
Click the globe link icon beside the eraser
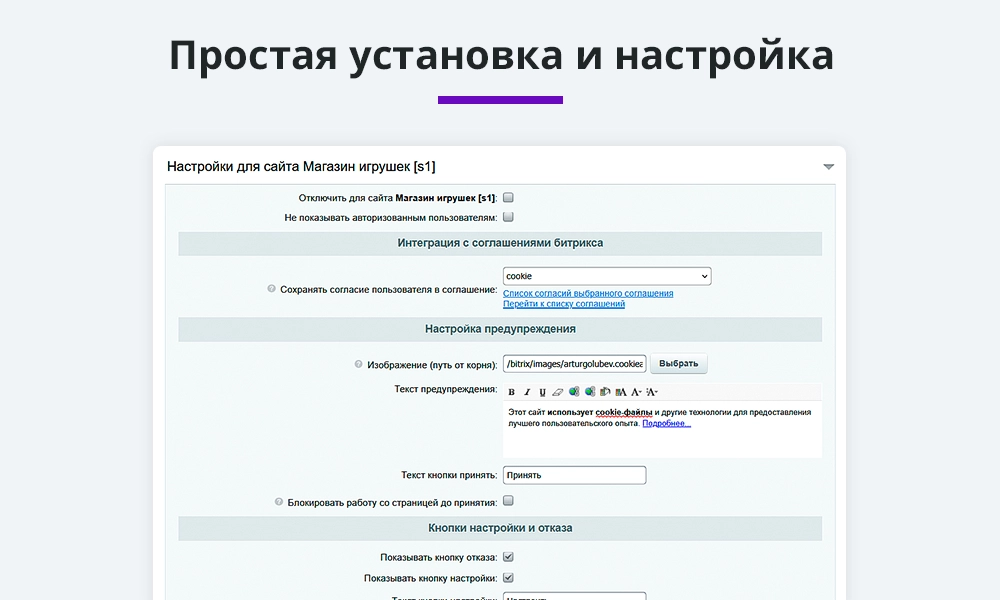[574, 391]
